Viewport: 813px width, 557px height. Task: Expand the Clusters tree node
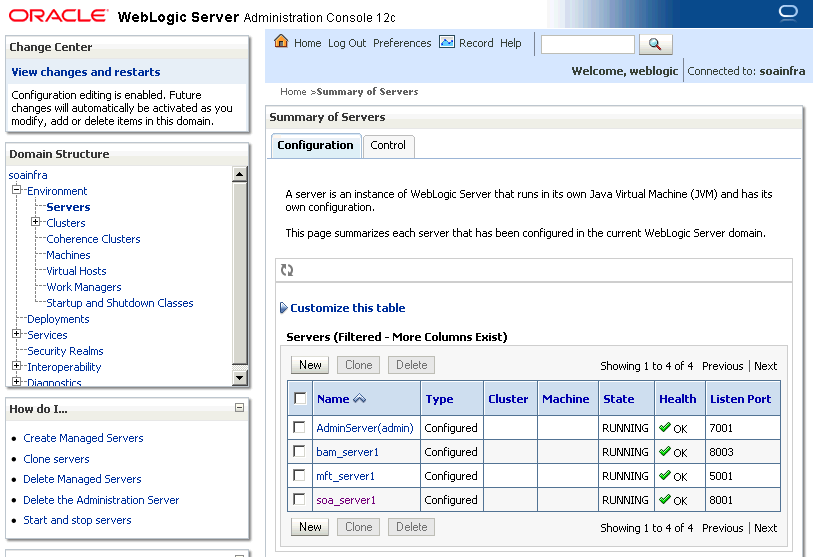35,222
